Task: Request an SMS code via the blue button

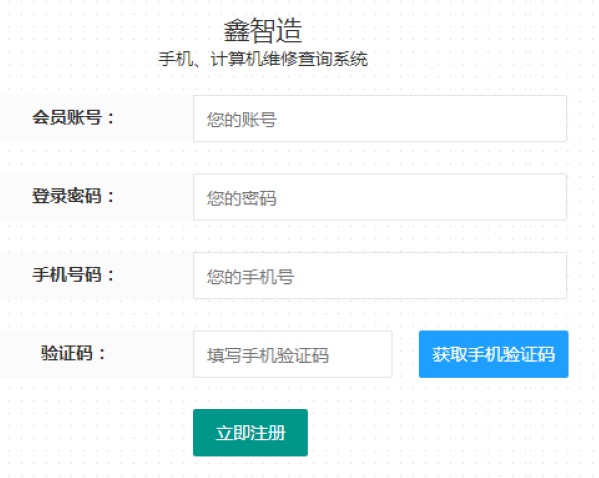Action: click(x=494, y=354)
